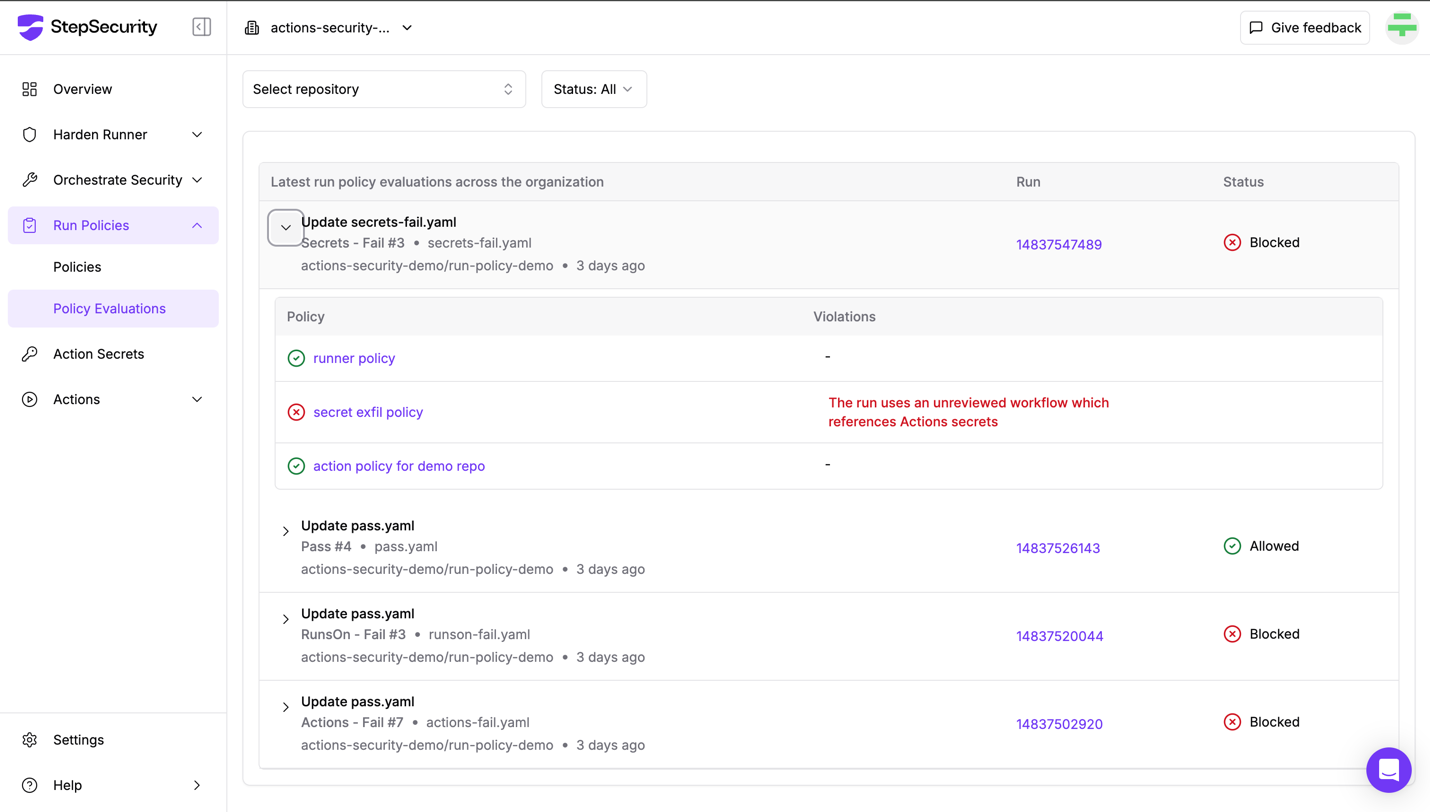This screenshot has width=1430, height=812.
Task: Click the Orchestrate Security wrench icon
Action: (x=30, y=180)
